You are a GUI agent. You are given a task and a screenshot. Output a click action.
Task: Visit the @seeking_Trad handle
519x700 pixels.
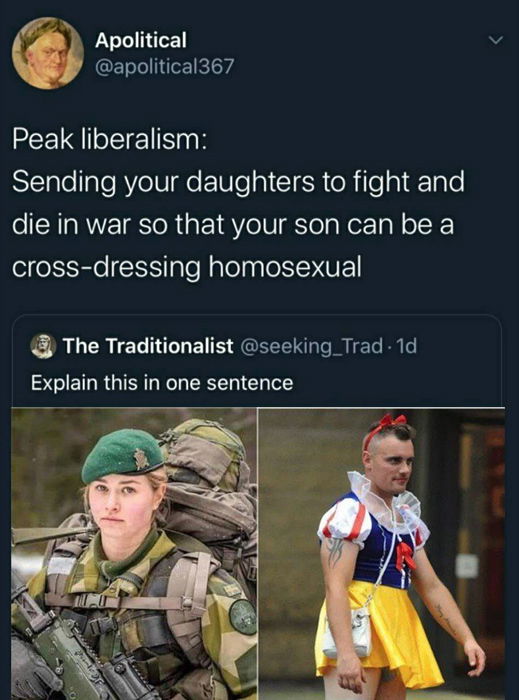(311, 346)
